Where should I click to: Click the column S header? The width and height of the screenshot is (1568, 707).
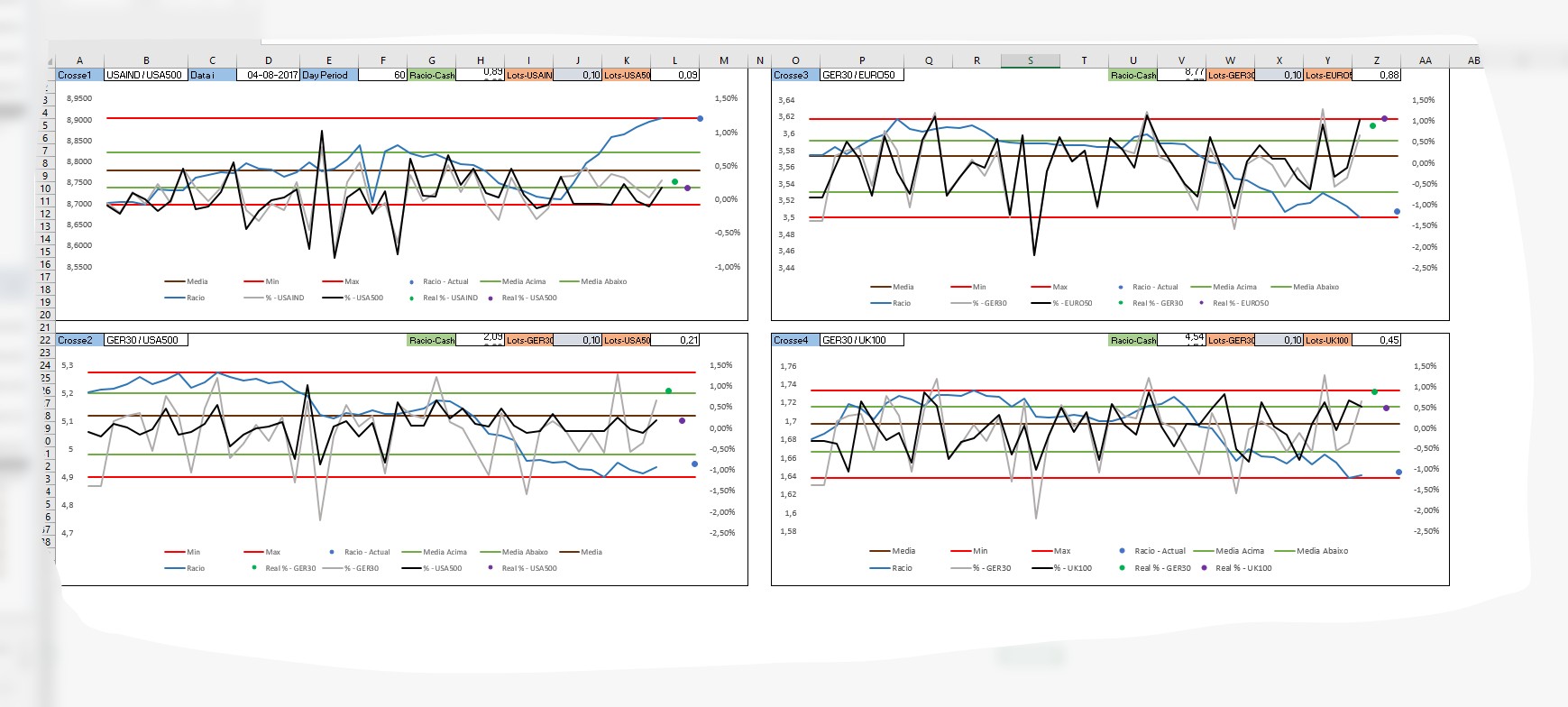1031,60
